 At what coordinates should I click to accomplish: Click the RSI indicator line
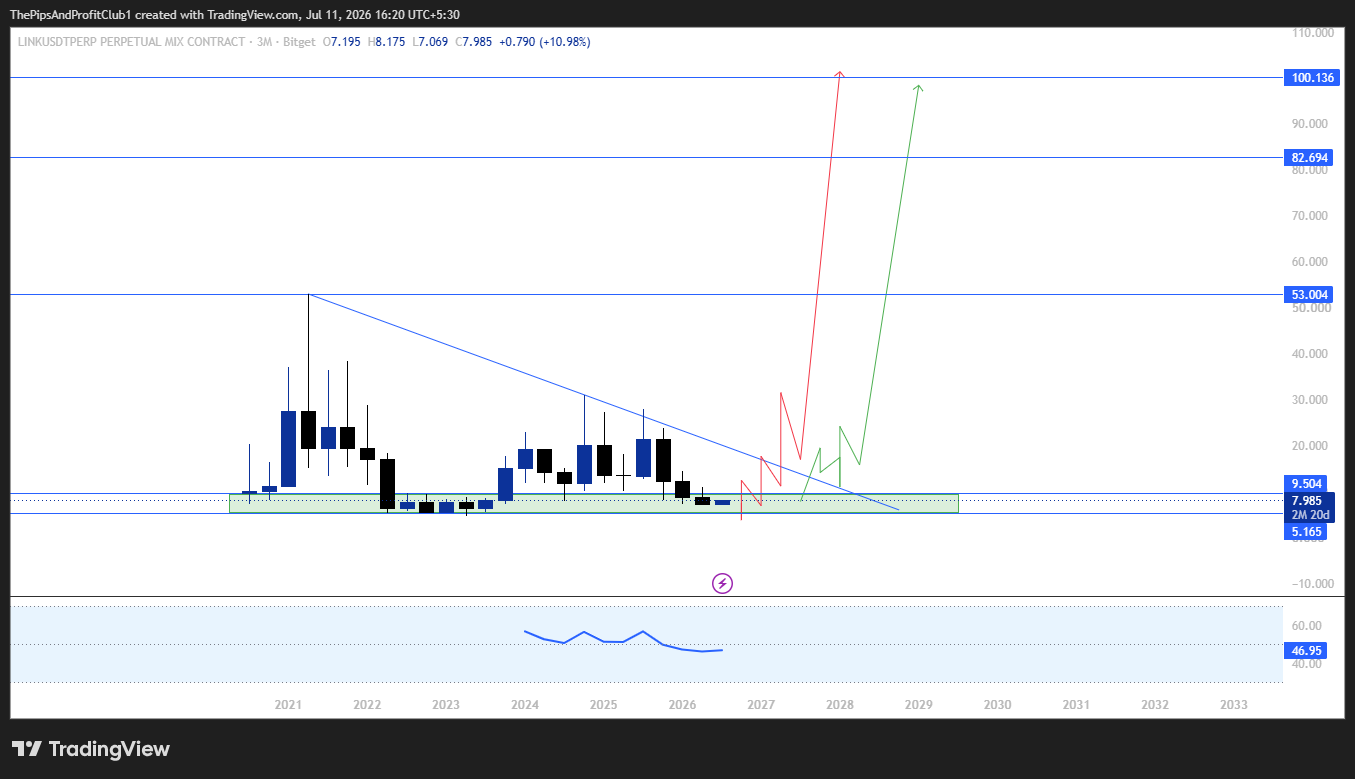pos(622,640)
